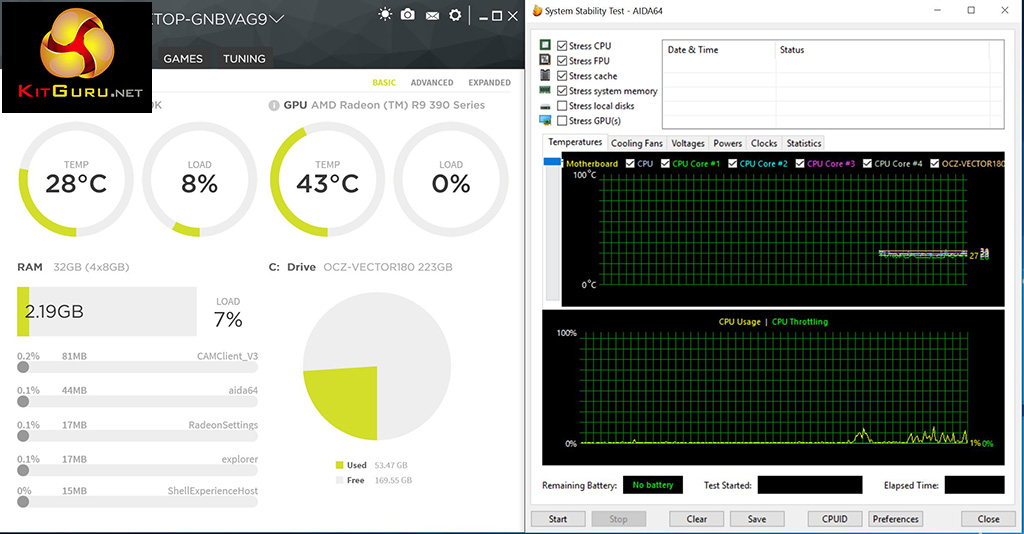Click the Save button
This screenshot has height=534, width=1024.
click(x=757, y=519)
